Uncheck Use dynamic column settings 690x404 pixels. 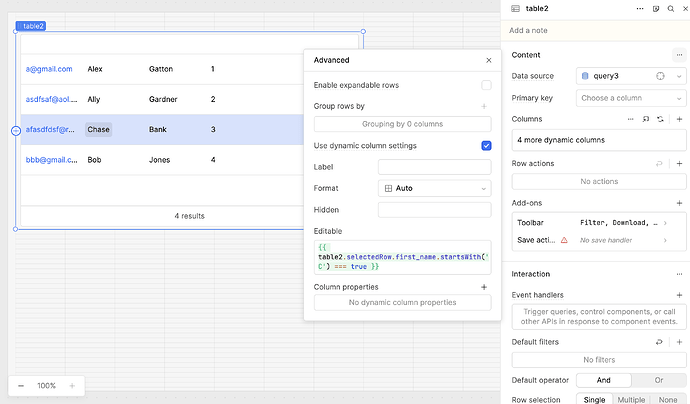486,146
